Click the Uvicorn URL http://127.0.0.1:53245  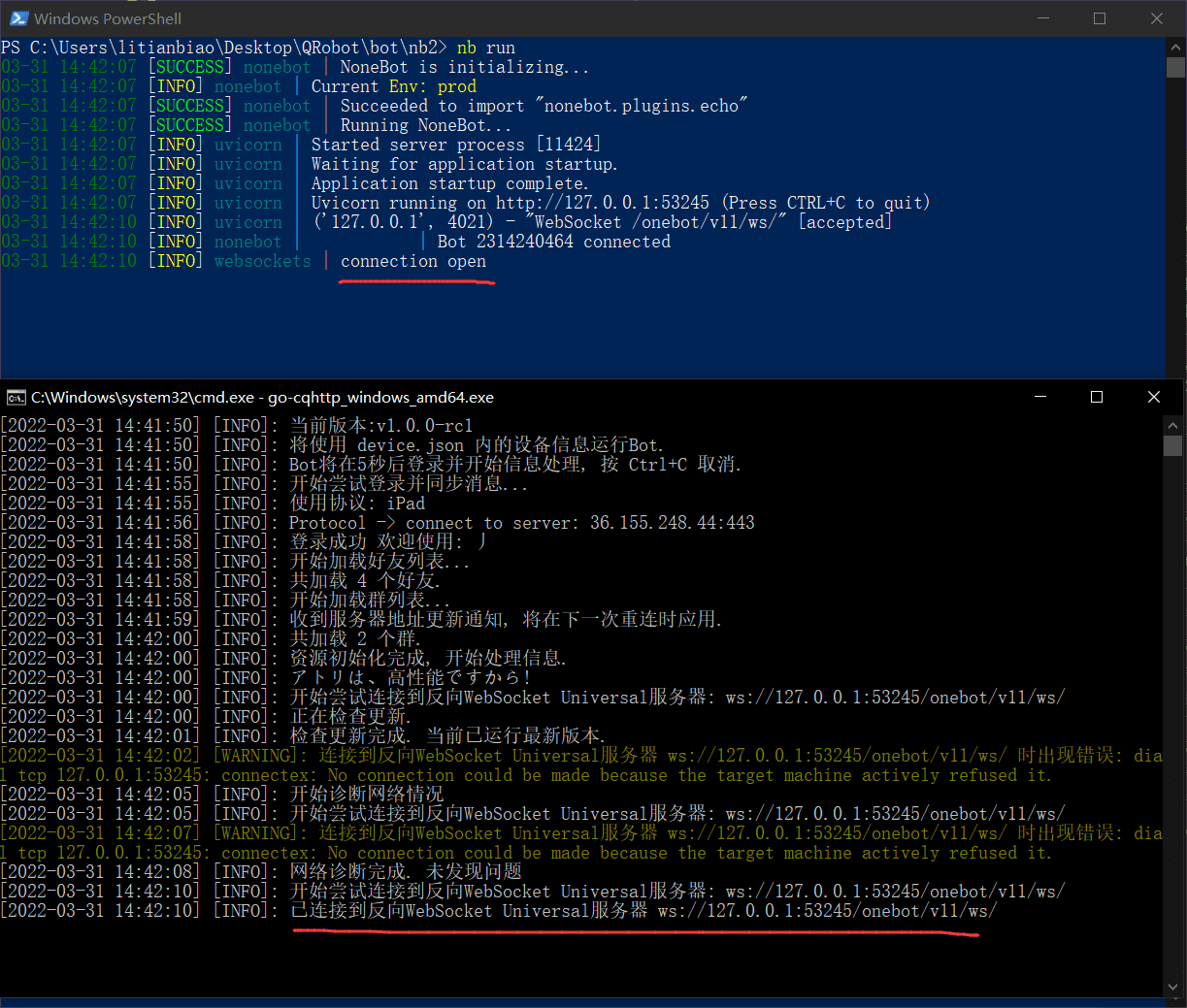pos(603,203)
